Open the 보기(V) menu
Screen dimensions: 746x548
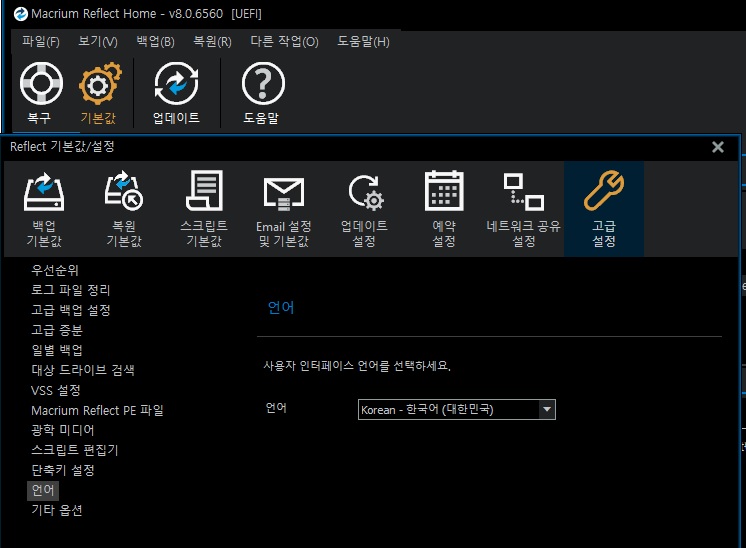tap(98, 42)
